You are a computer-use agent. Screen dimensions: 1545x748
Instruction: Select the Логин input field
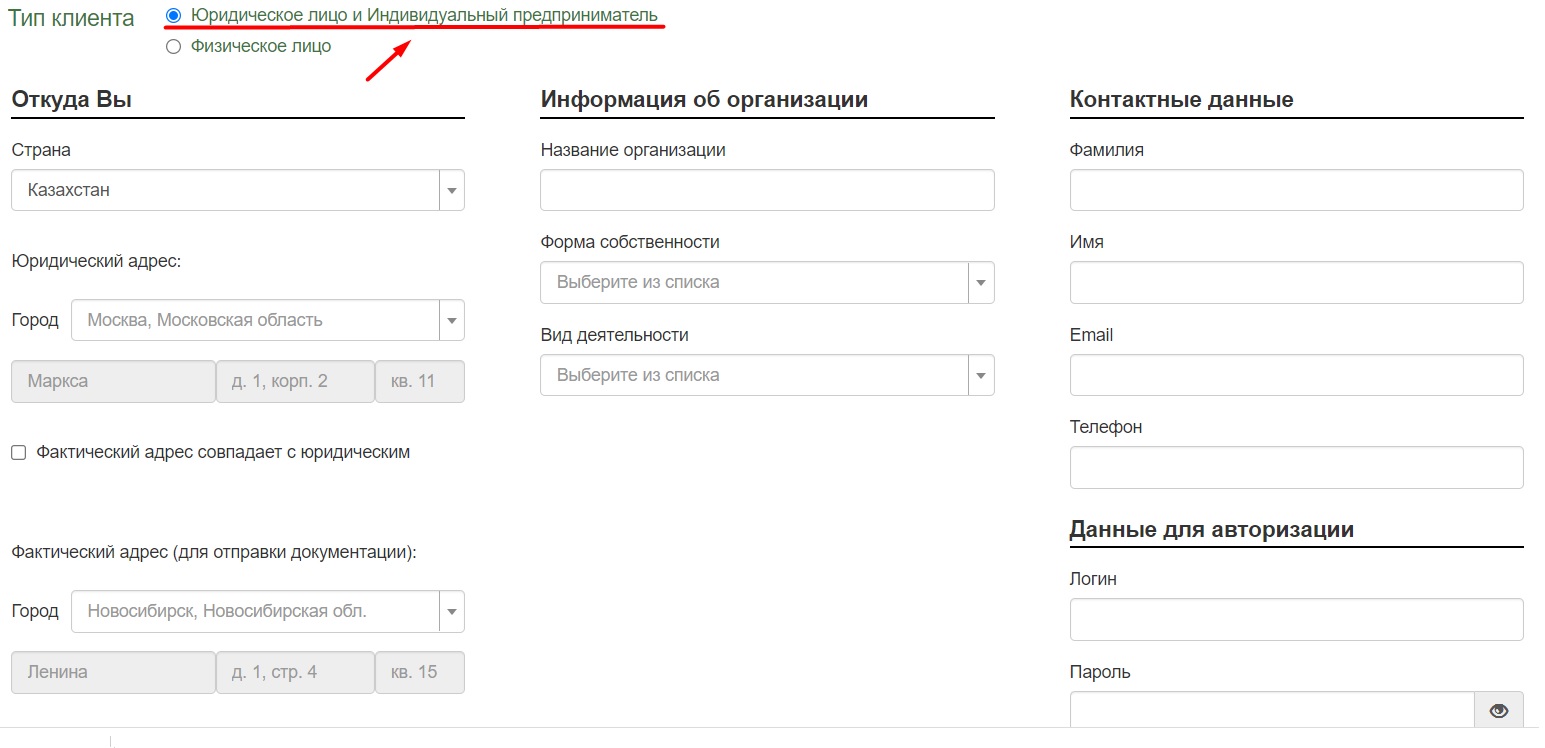[x=1296, y=619]
